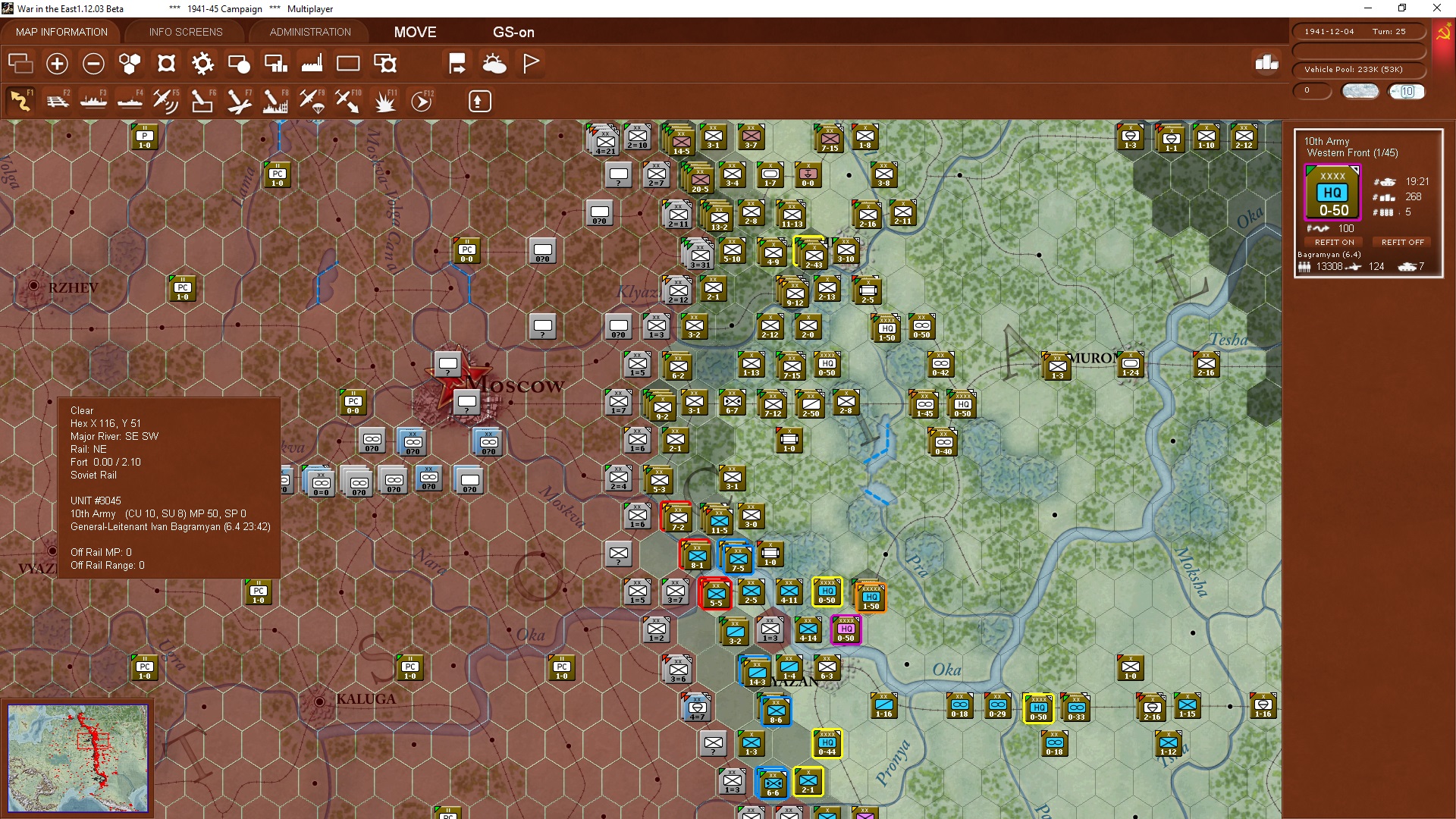Select the HQ 0-44 unit on map
1456x819 pixels.
pyautogui.click(x=827, y=744)
